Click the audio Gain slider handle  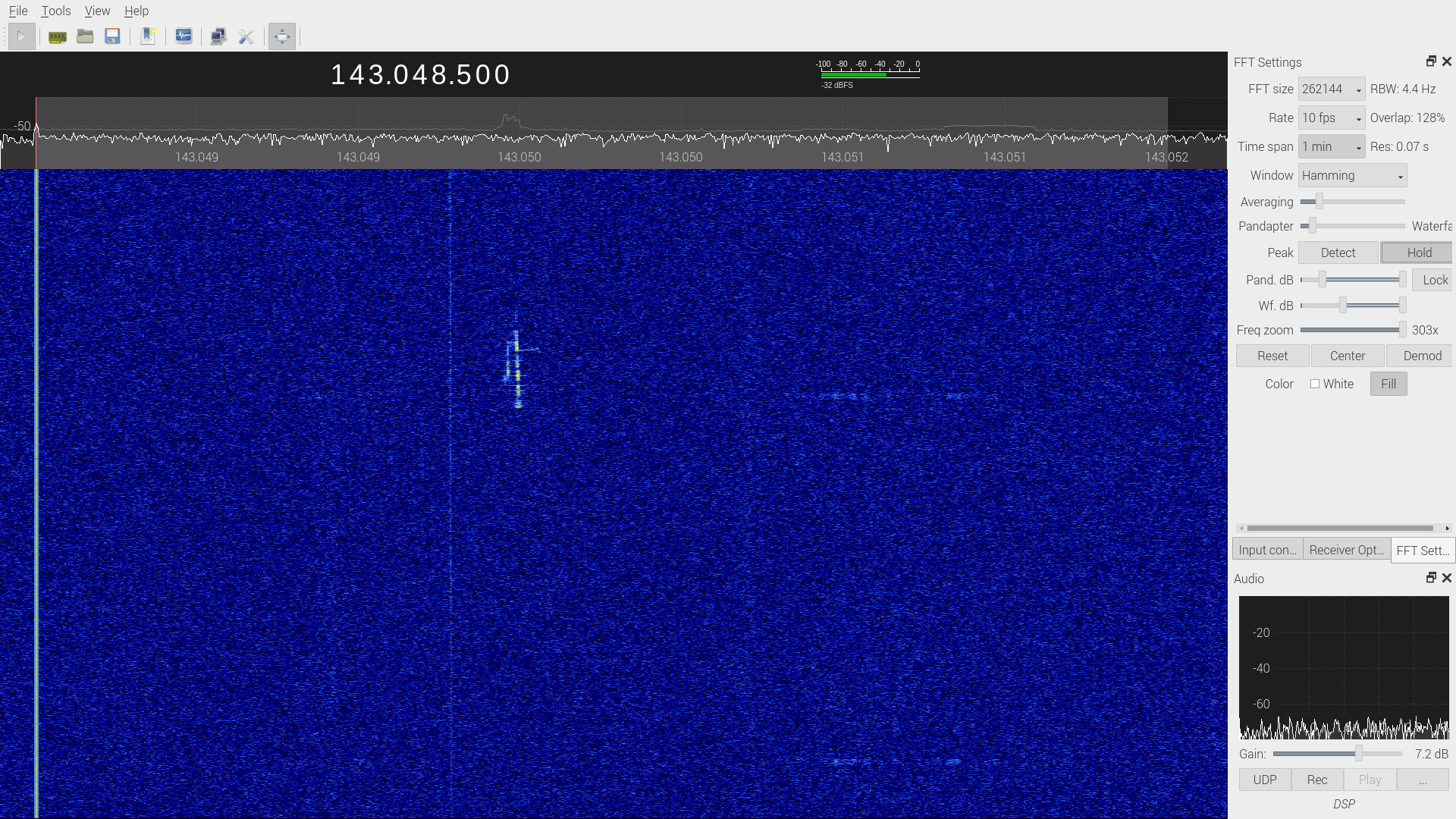[x=1359, y=754]
